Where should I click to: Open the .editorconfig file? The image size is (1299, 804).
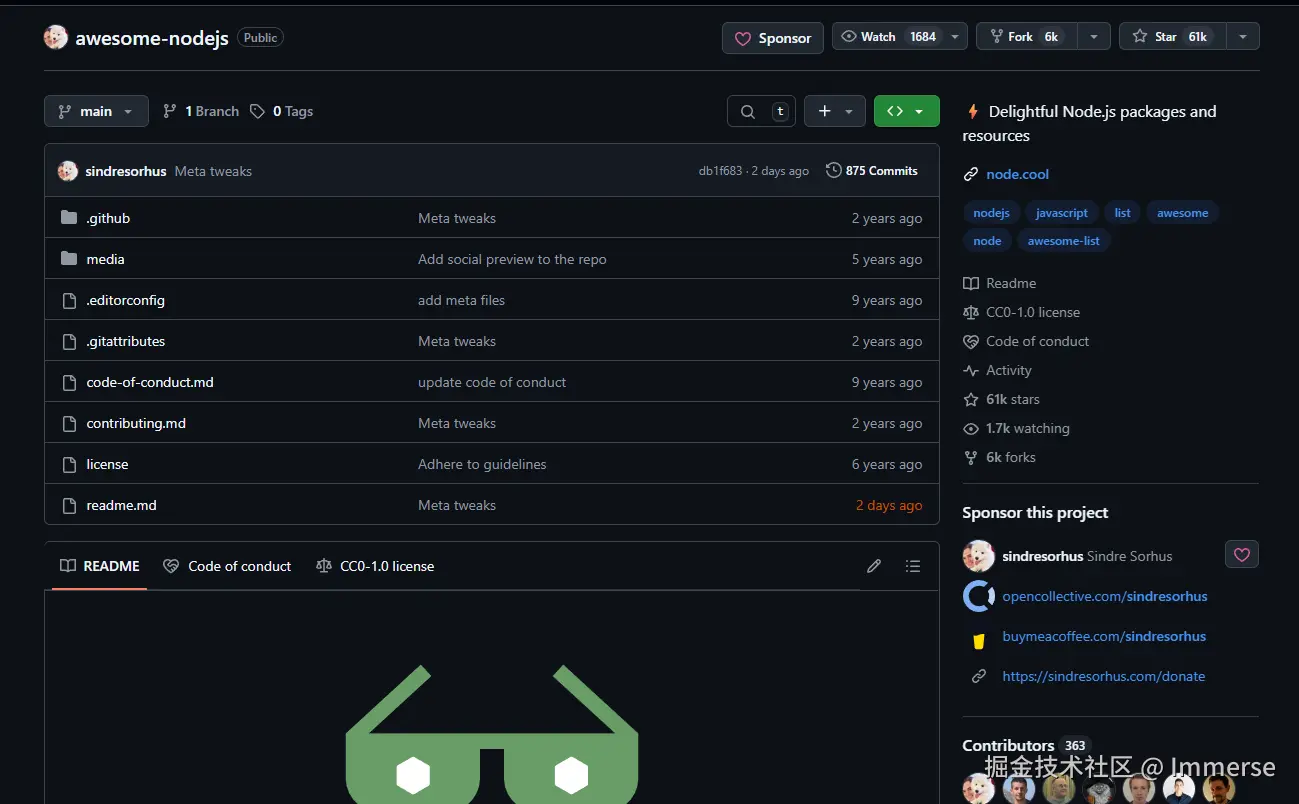tap(126, 300)
